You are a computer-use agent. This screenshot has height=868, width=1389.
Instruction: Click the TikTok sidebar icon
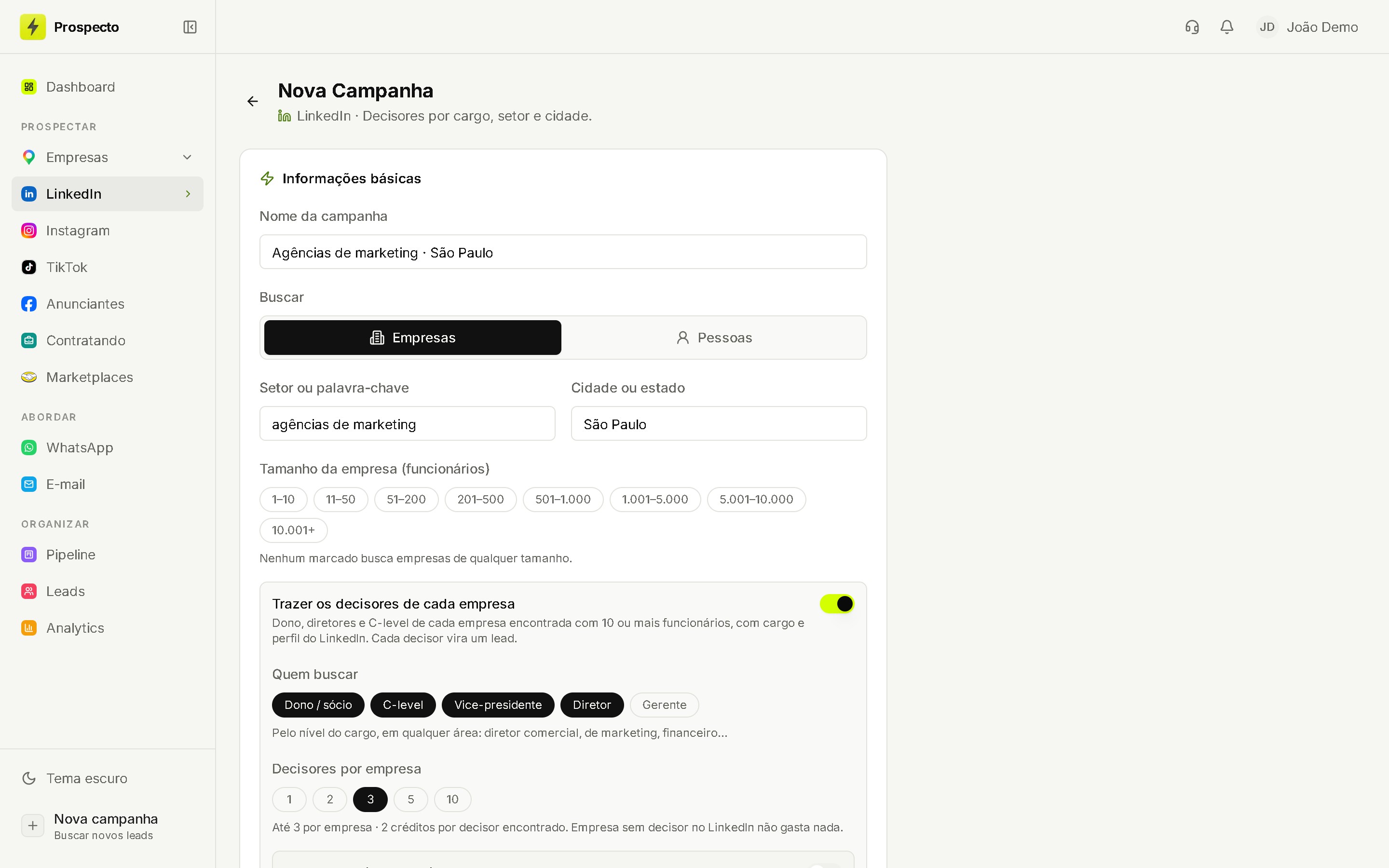coord(29,268)
